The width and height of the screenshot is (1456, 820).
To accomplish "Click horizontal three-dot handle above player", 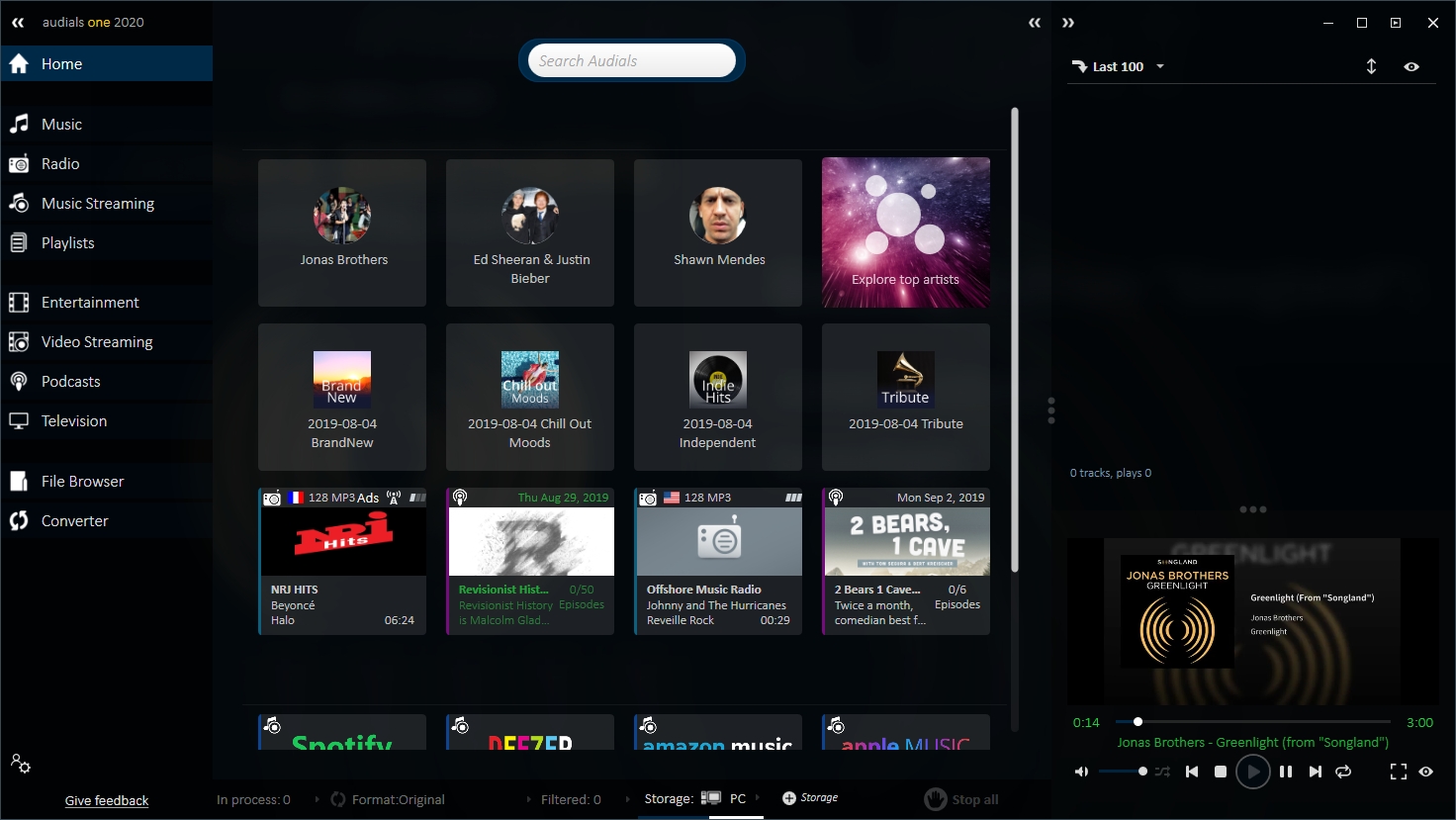I will coord(1253,509).
